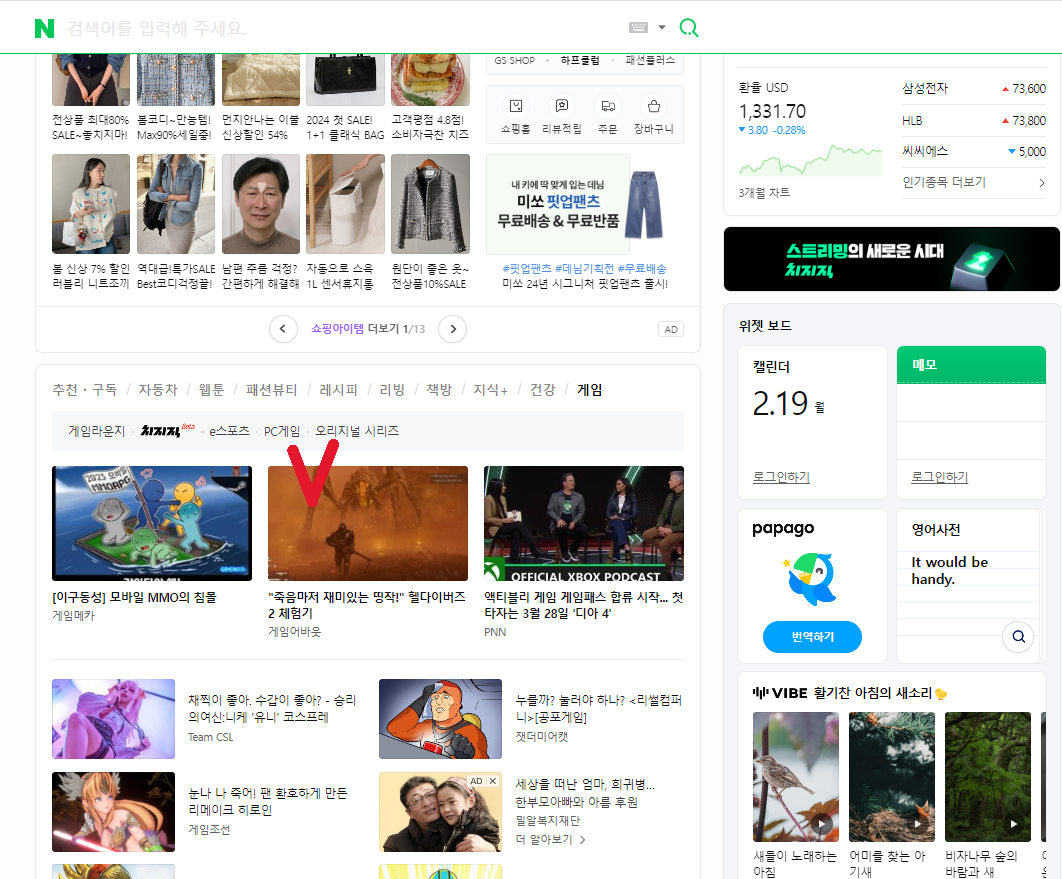Open the on-screen keyboard icon
The height and width of the screenshot is (879, 1062).
coord(638,27)
